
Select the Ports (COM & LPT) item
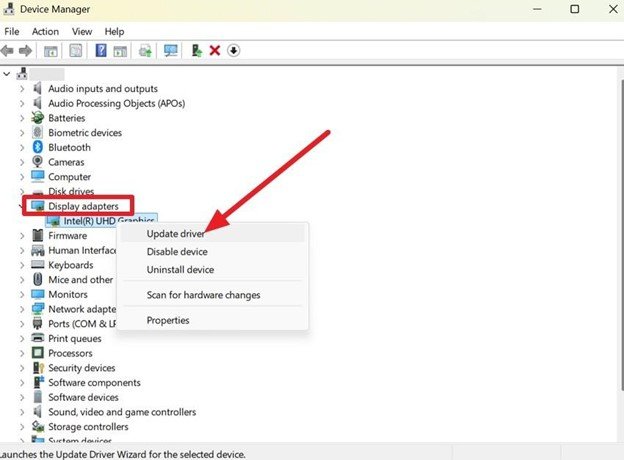coord(82,324)
